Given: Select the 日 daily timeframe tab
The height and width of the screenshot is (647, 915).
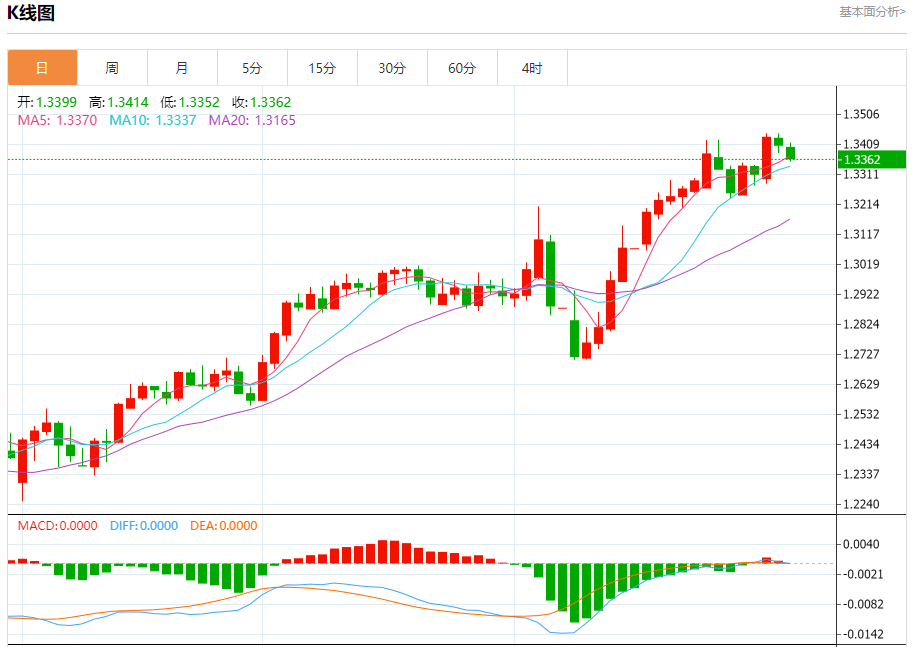Looking at the screenshot, I should click(x=42, y=68).
